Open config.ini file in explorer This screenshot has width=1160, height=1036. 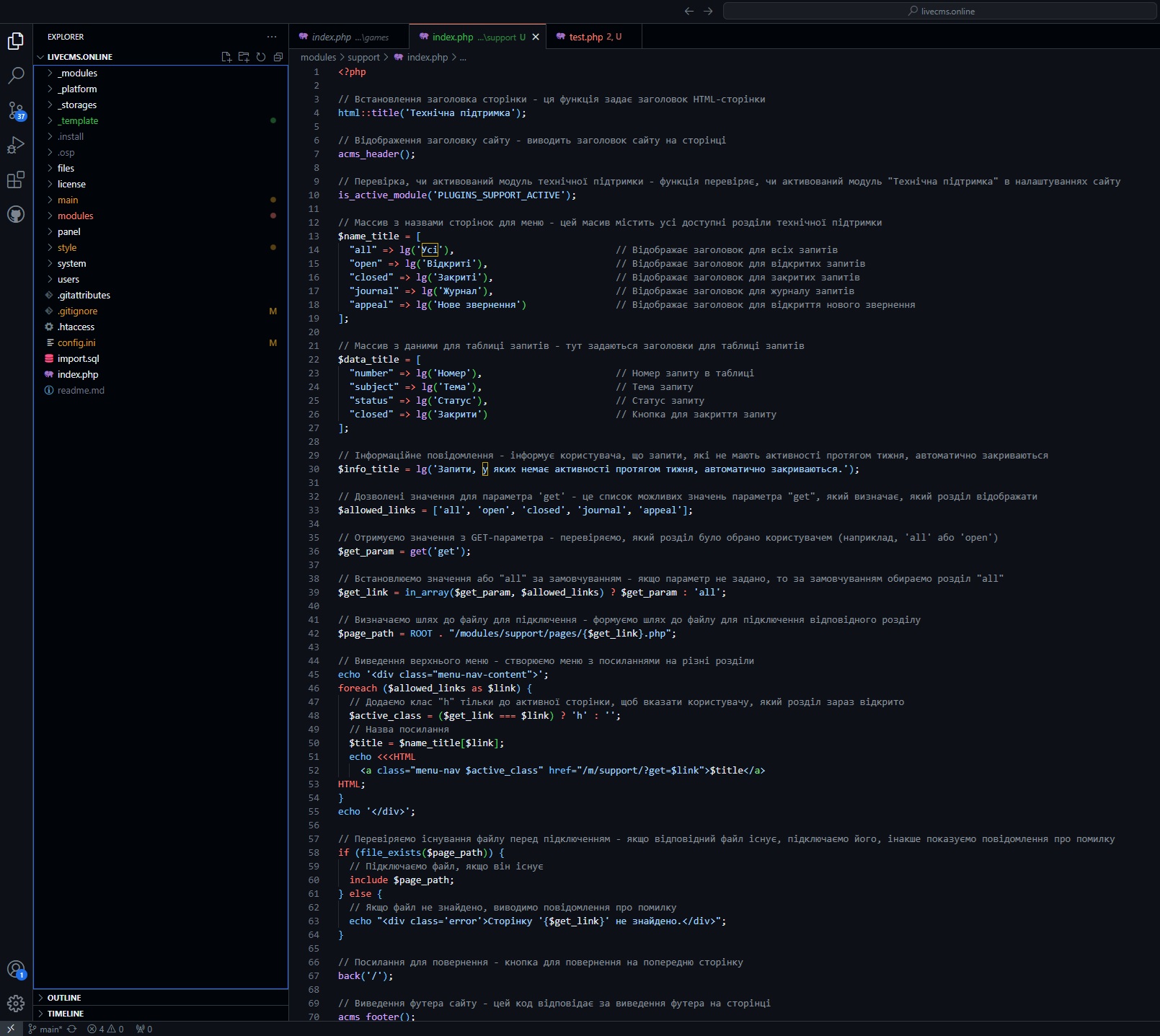[76, 342]
